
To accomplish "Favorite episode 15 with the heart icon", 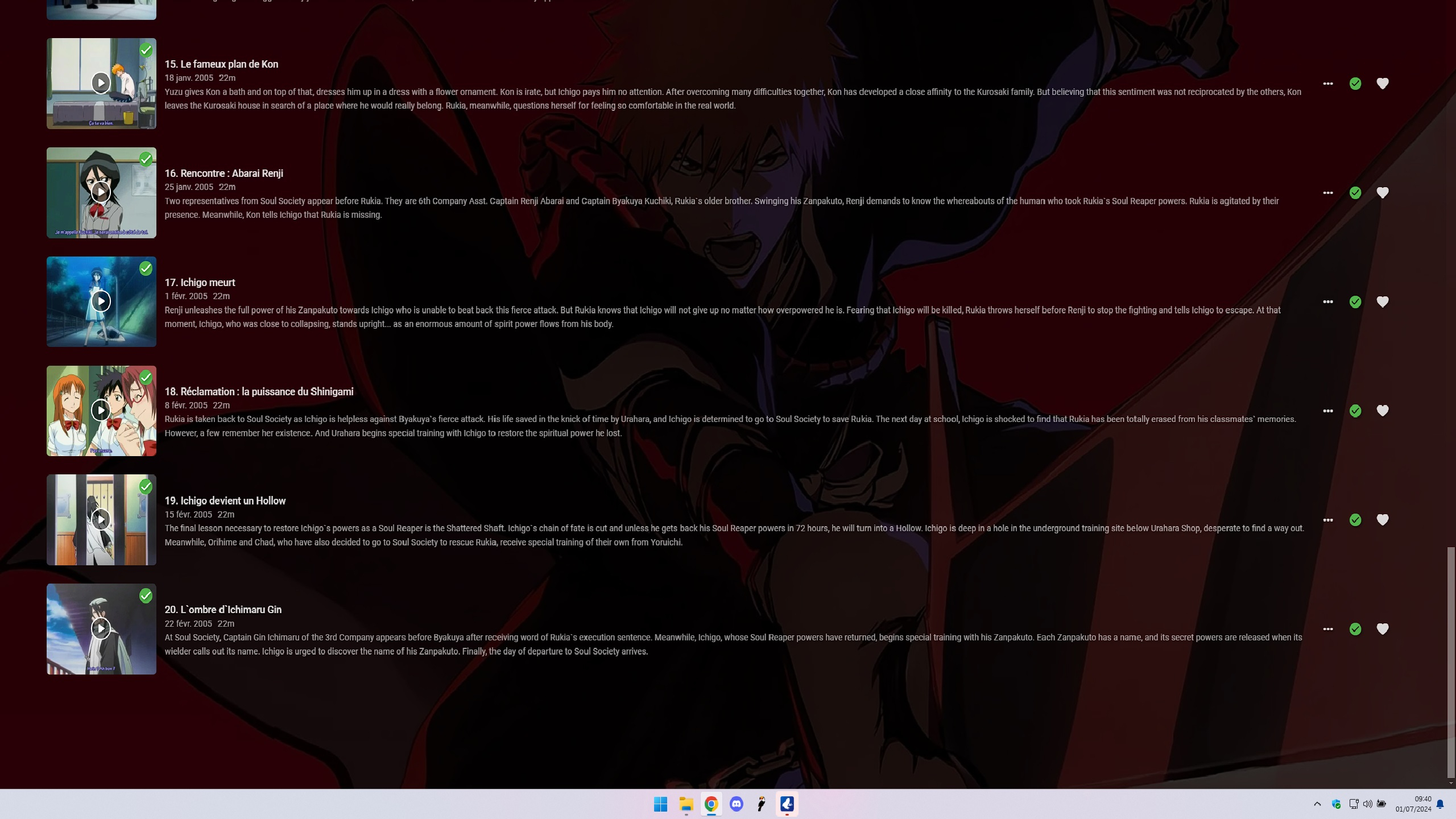I will (1382, 84).
